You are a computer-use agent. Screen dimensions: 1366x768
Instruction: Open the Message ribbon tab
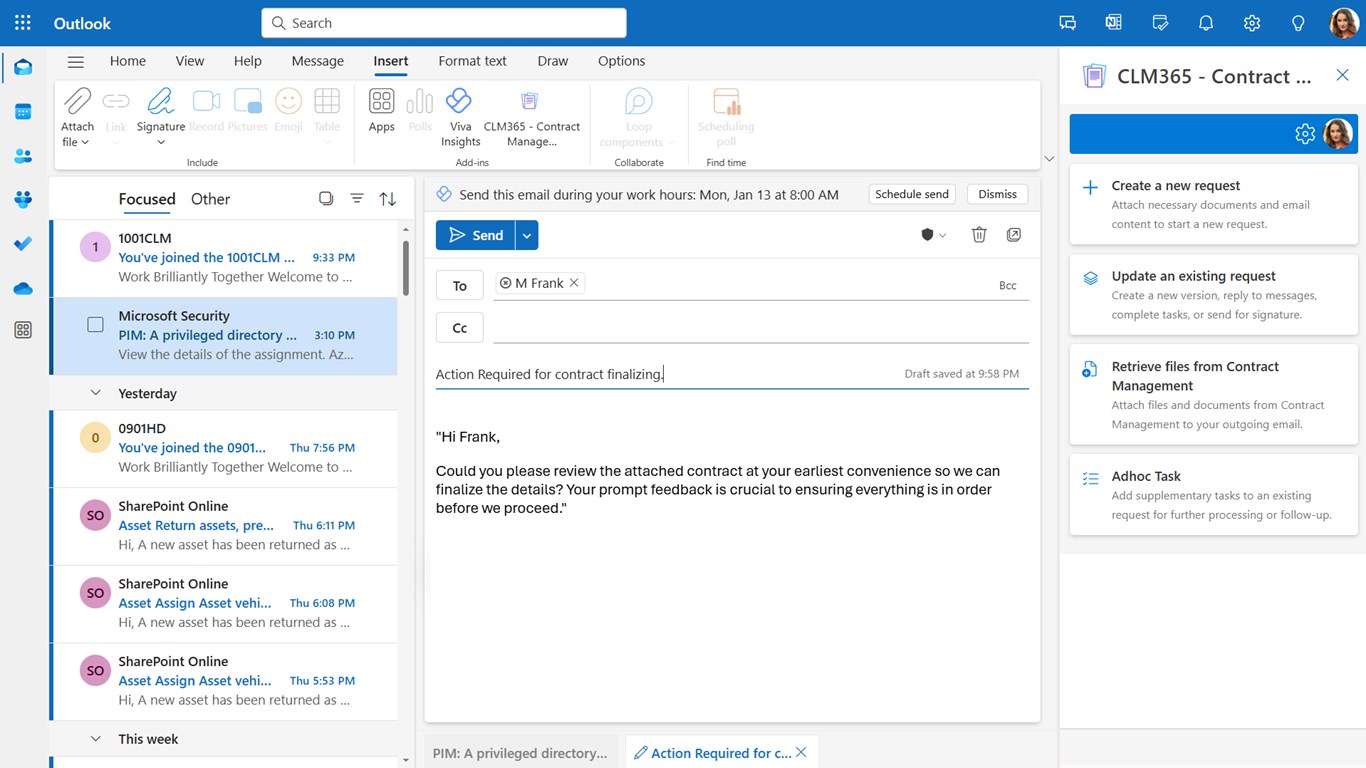318,61
